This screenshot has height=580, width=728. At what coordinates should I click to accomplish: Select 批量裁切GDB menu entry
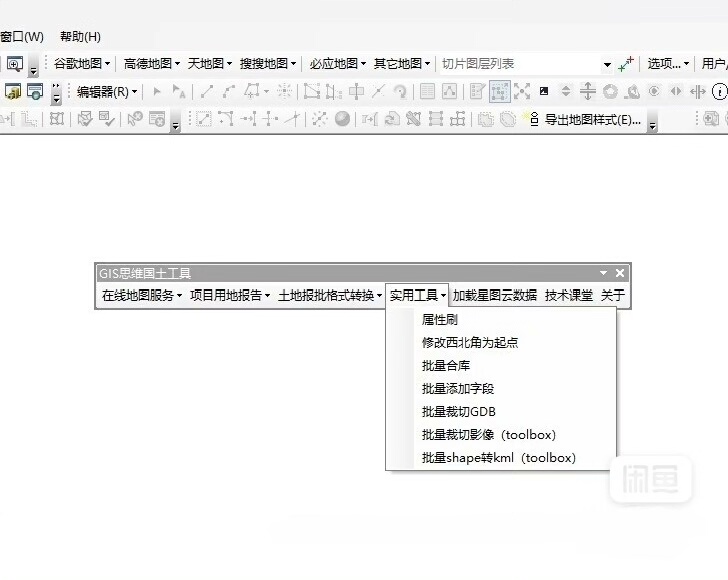501,411
